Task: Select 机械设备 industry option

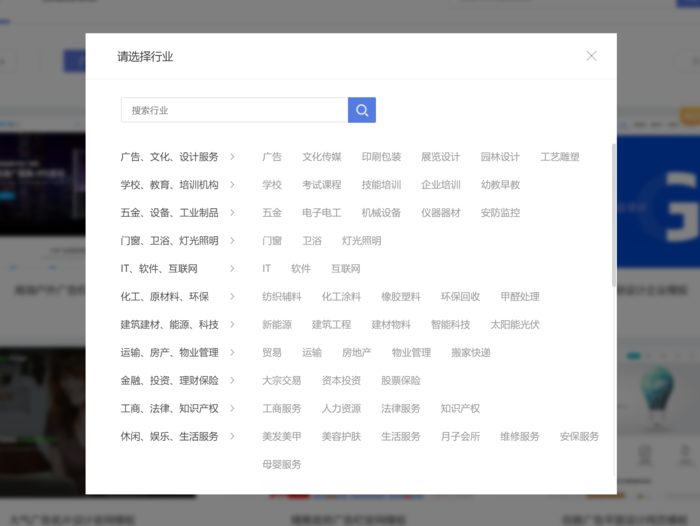Action: click(381, 213)
